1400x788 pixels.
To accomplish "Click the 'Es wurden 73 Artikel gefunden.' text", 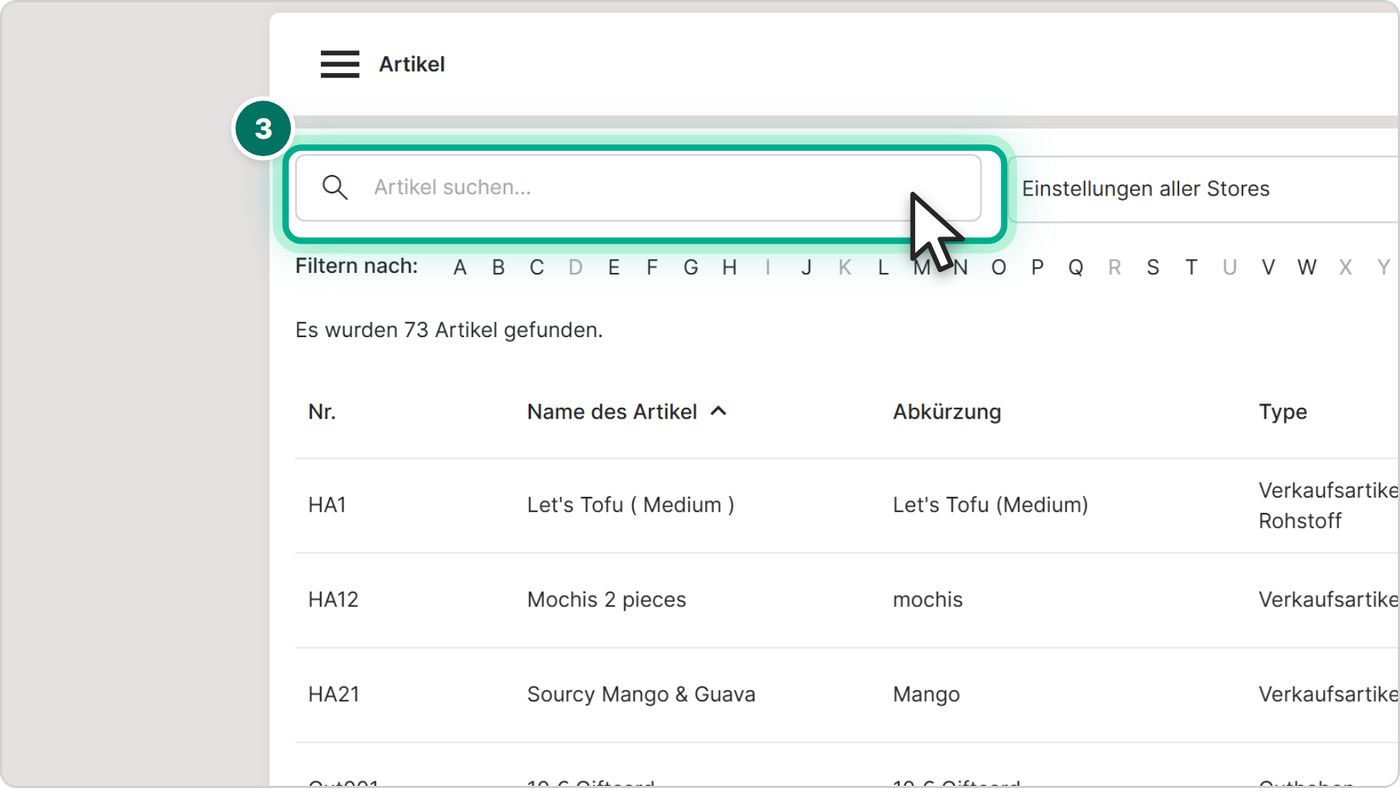I will pos(449,330).
